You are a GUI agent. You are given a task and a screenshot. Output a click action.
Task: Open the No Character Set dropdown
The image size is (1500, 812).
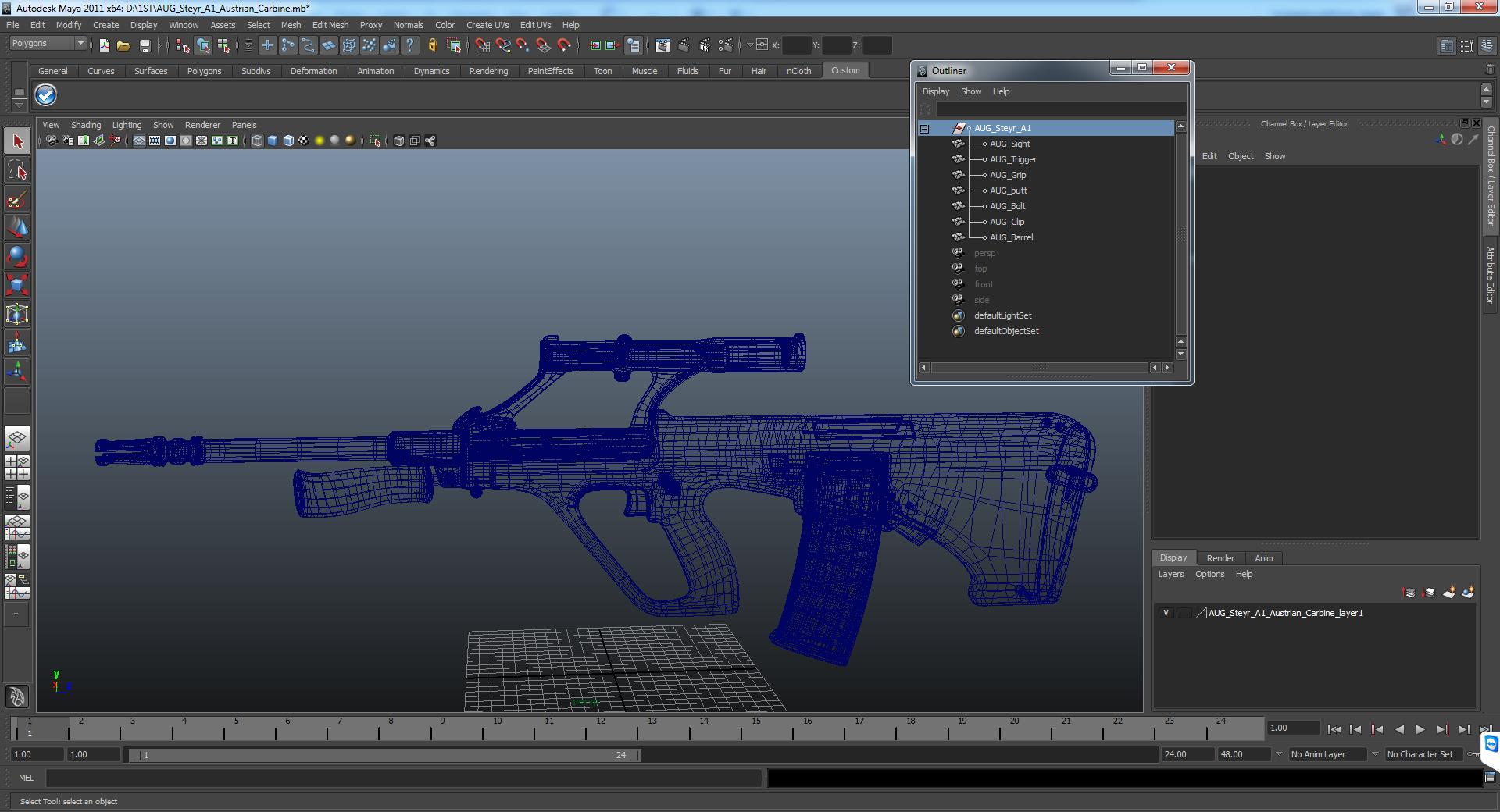coord(1423,754)
